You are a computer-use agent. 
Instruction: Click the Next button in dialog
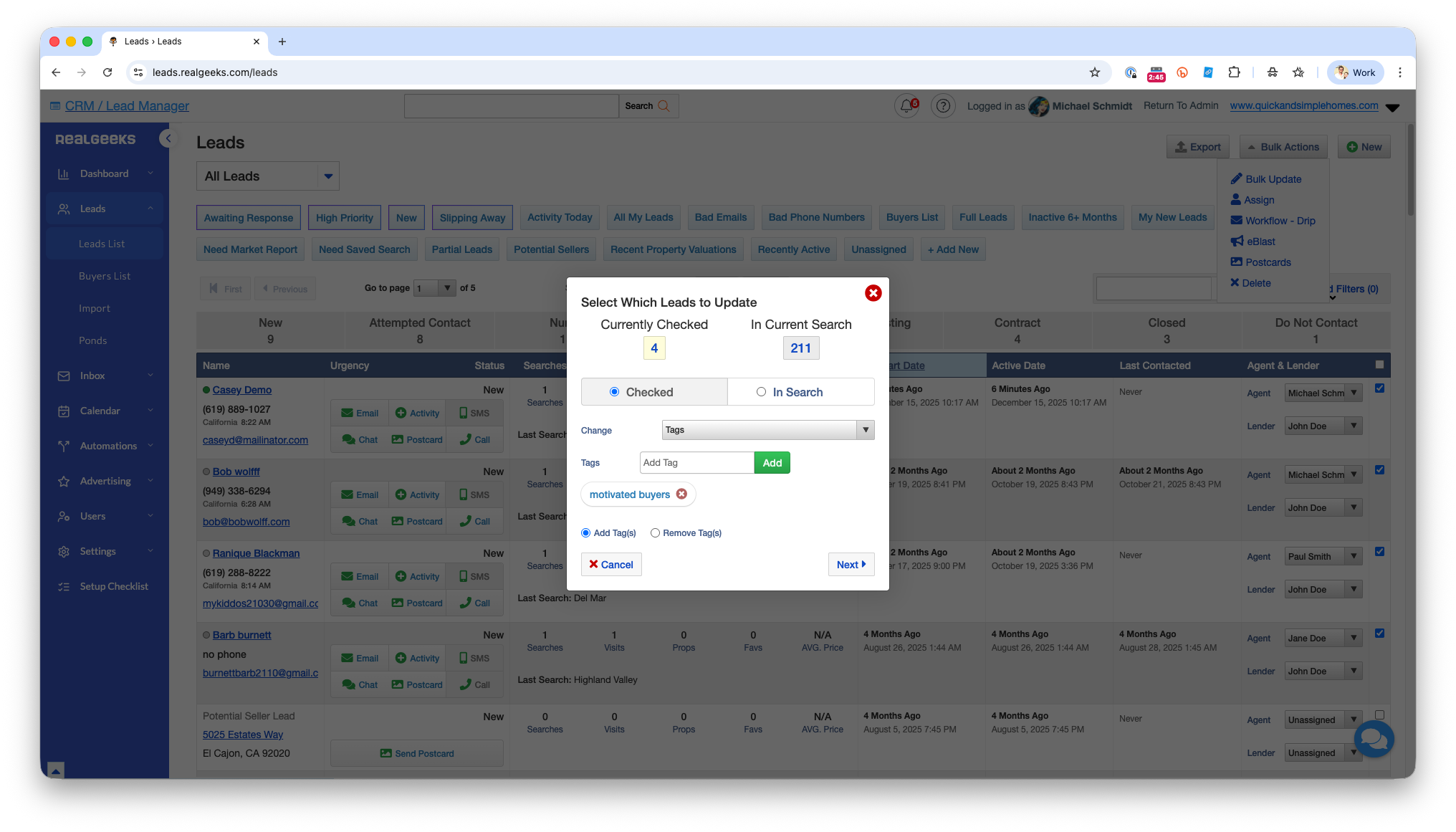point(851,565)
